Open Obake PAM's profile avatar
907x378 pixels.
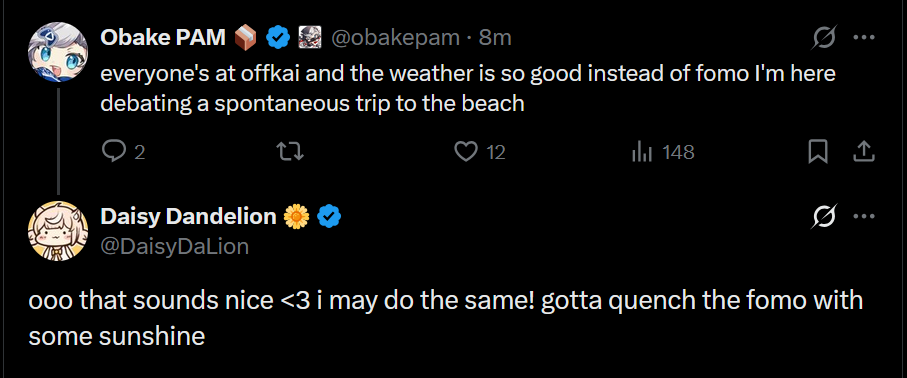pyautogui.click(x=58, y=52)
